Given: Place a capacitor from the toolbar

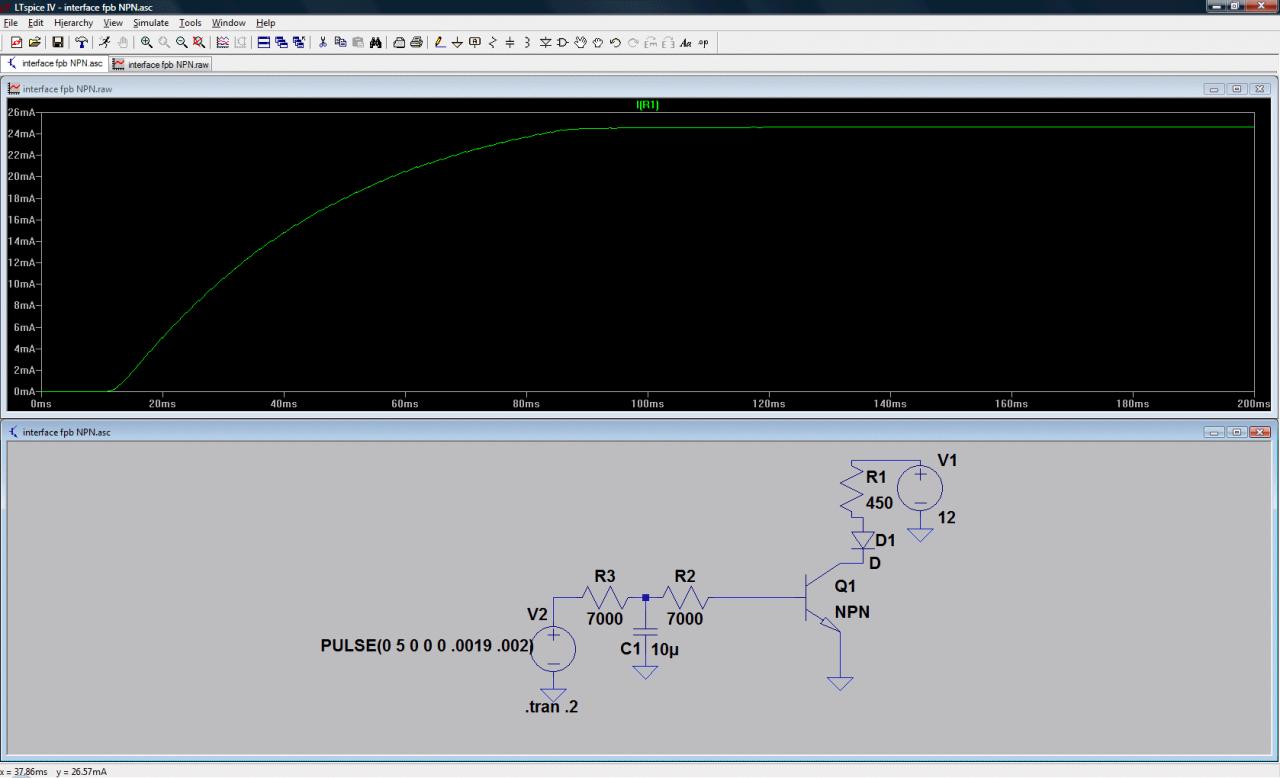Looking at the screenshot, I should tap(509, 42).
